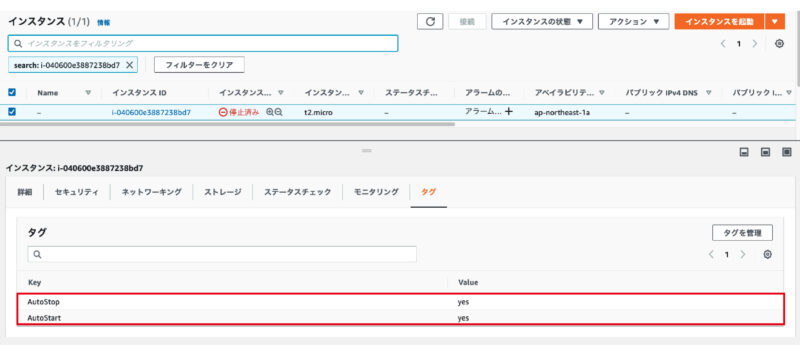Expand launch instance options arrow

click(775, 21)
